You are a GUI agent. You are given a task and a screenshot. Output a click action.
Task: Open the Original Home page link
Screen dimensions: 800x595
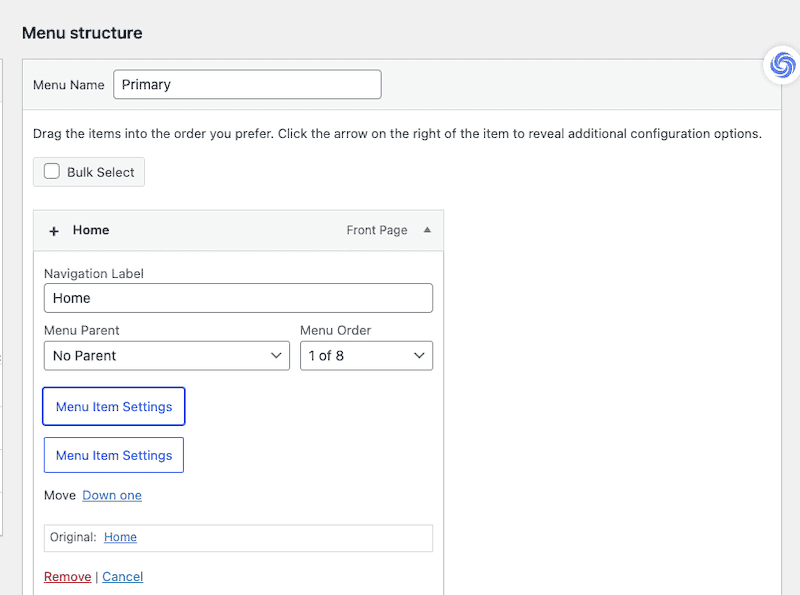tap(120, 537)
